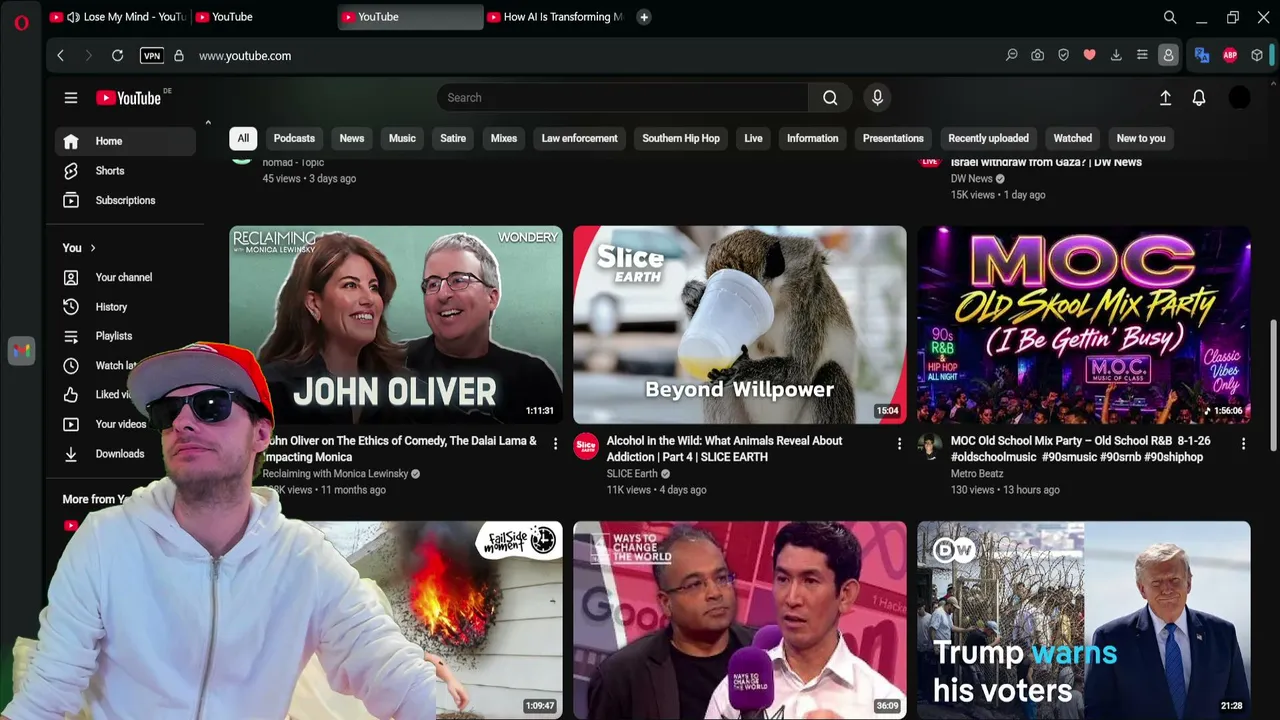
Task: Open Subscriptions from the sidebar
Action: tap(125, 200)
